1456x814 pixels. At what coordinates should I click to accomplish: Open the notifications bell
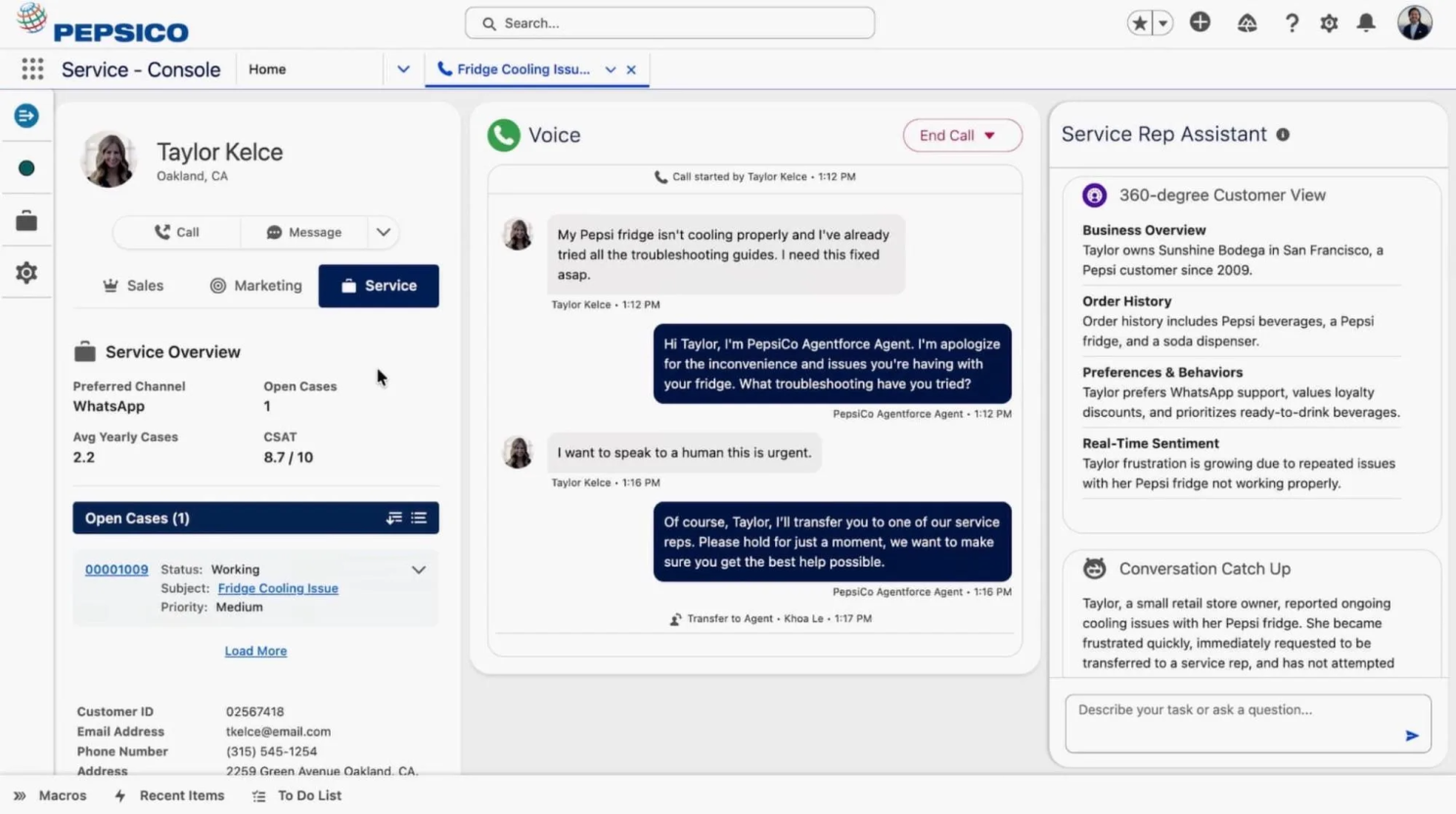click(1366, 23)
